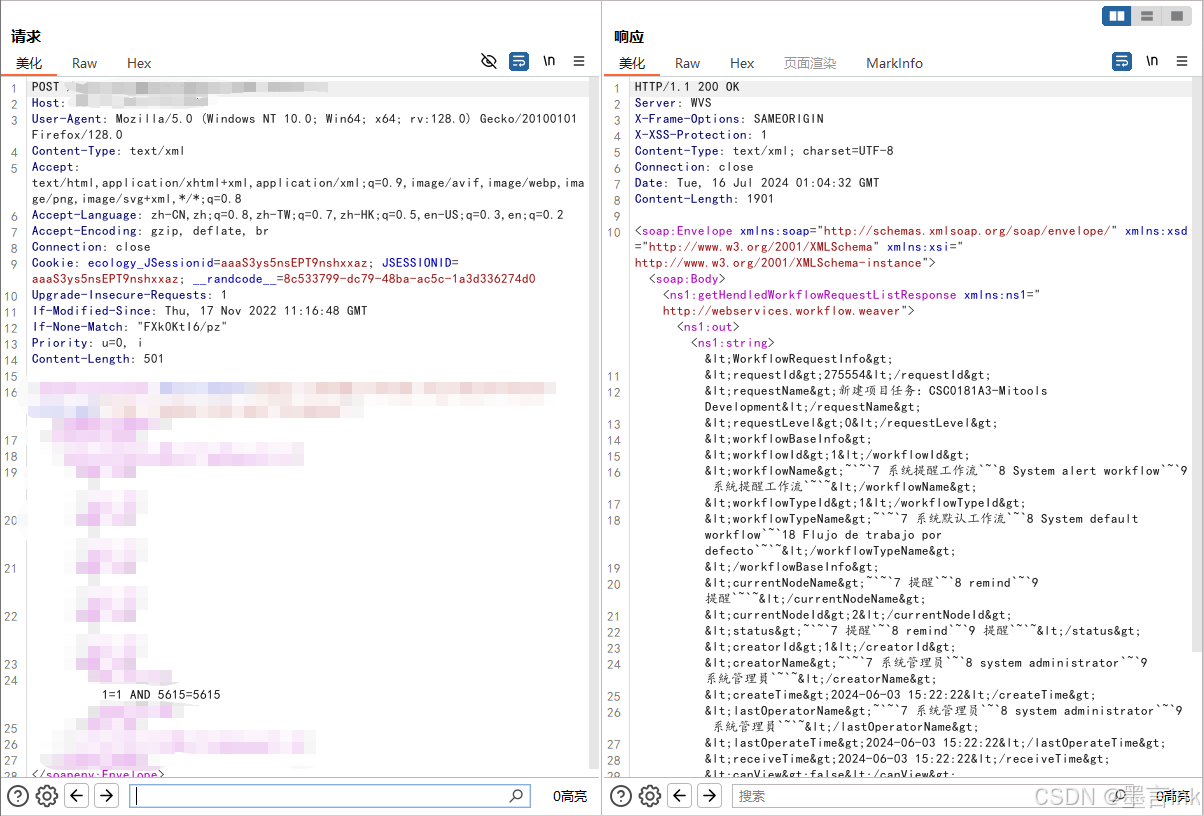Open help icon below the response panel
The width and height of the screenshot is (1204, 816).
[x=621, y=796]
